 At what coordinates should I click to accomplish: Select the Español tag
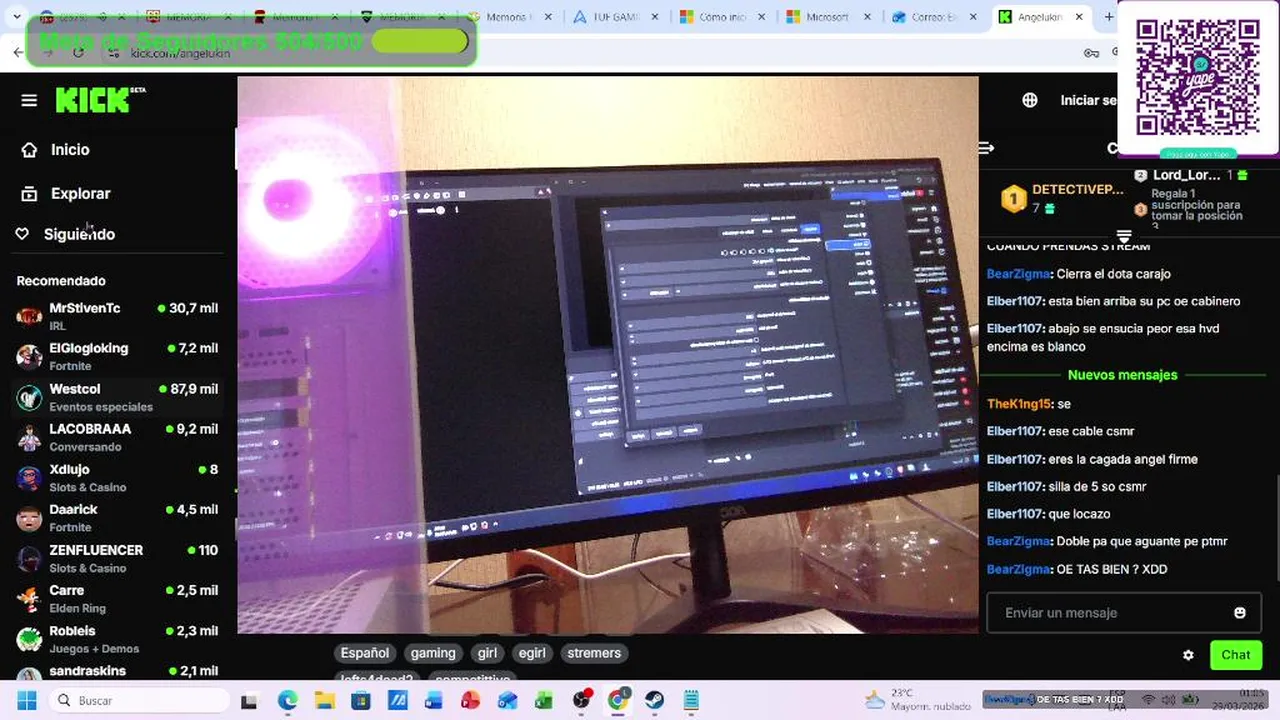pyautogui.click(x=364, y=653)
